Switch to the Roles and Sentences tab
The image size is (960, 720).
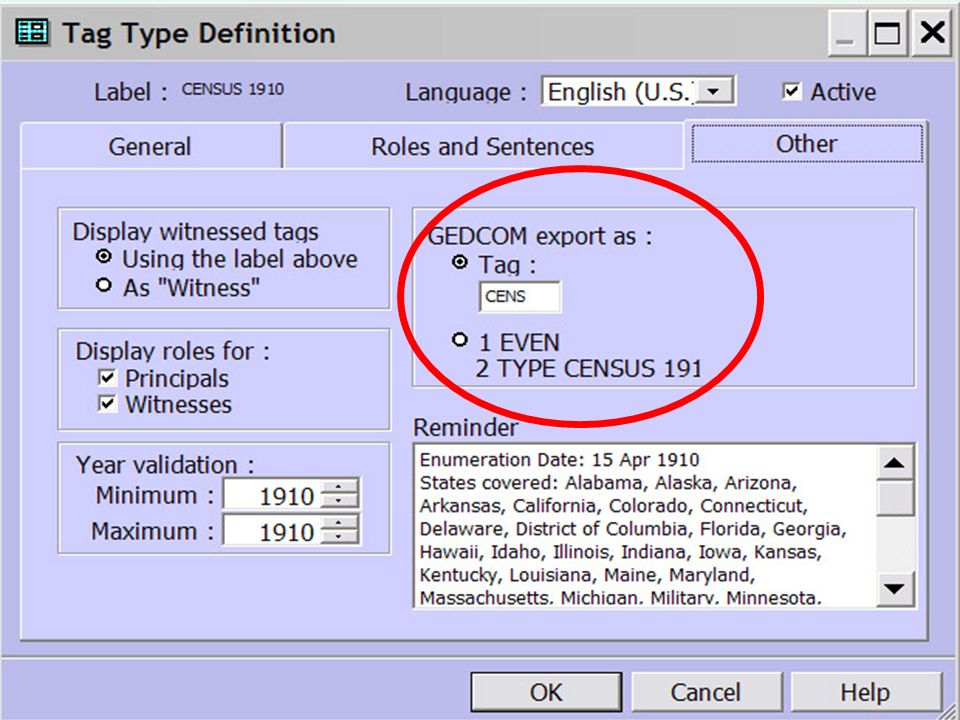coord(482,147)
